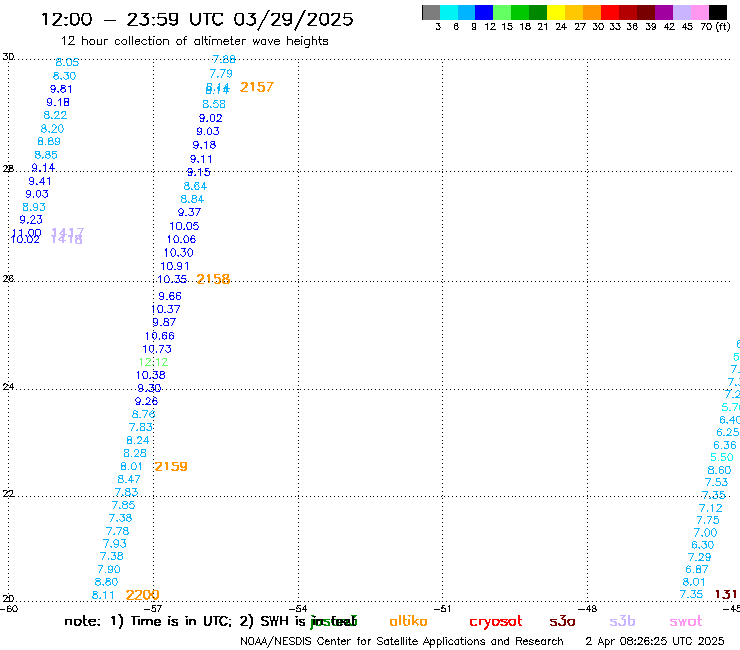This screenshot has height=650, width=740.
Task: Click the subtitle '12 hour collection of altimeter wave heights'
Action: click(194, 41)
